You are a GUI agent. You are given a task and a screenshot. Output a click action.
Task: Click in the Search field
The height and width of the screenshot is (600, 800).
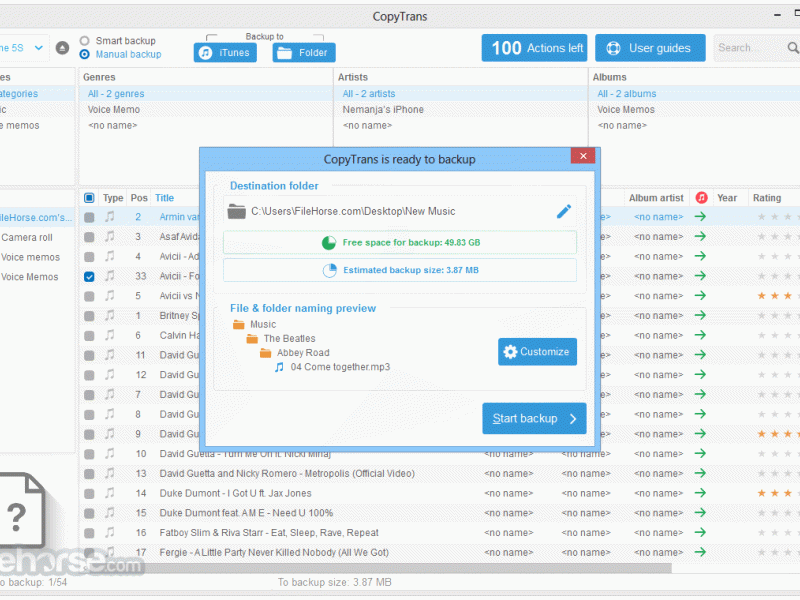point(749,48)
